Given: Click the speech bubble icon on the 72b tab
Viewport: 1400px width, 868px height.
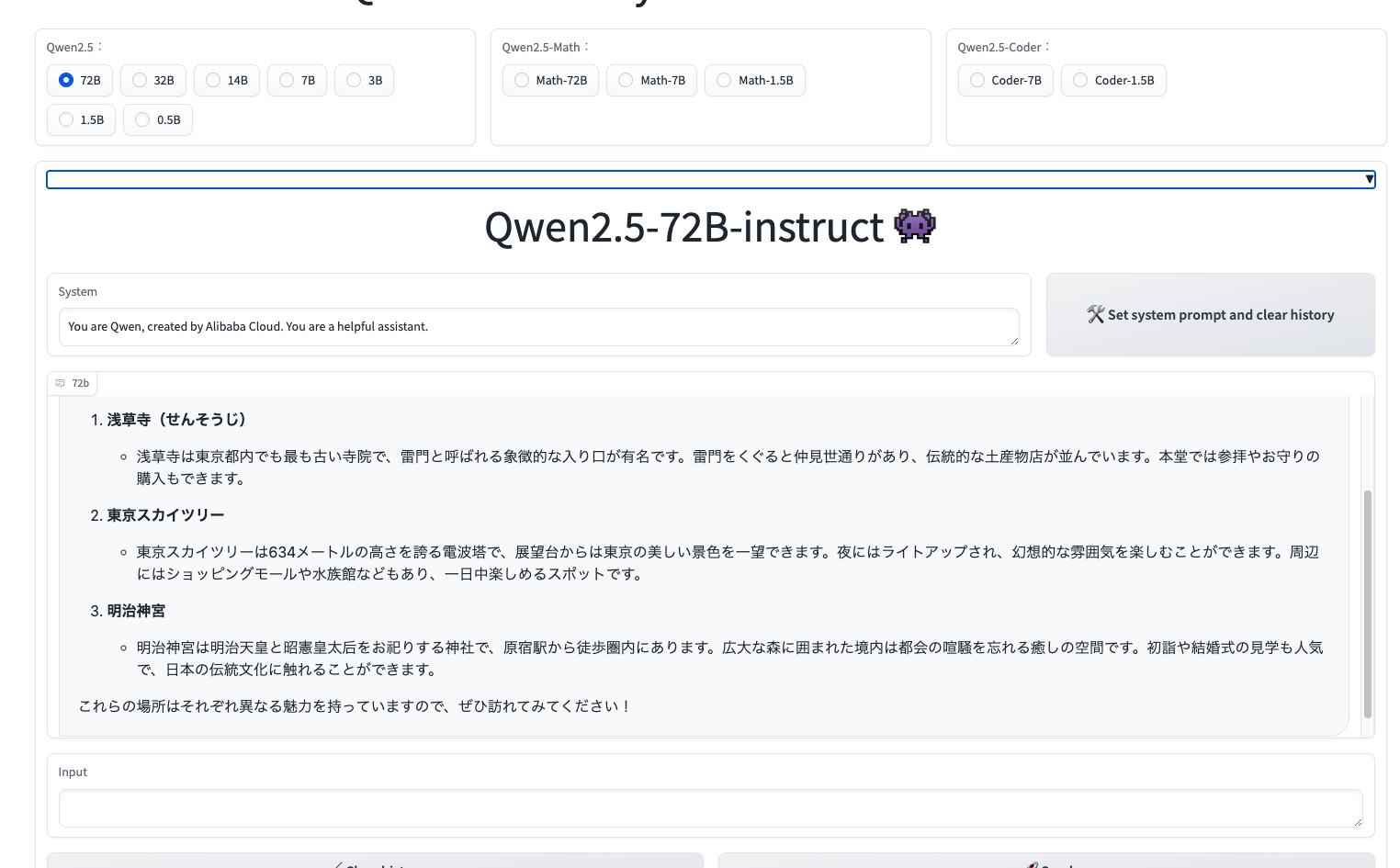Looking at the screenshot, I should (x=59, y=383).
